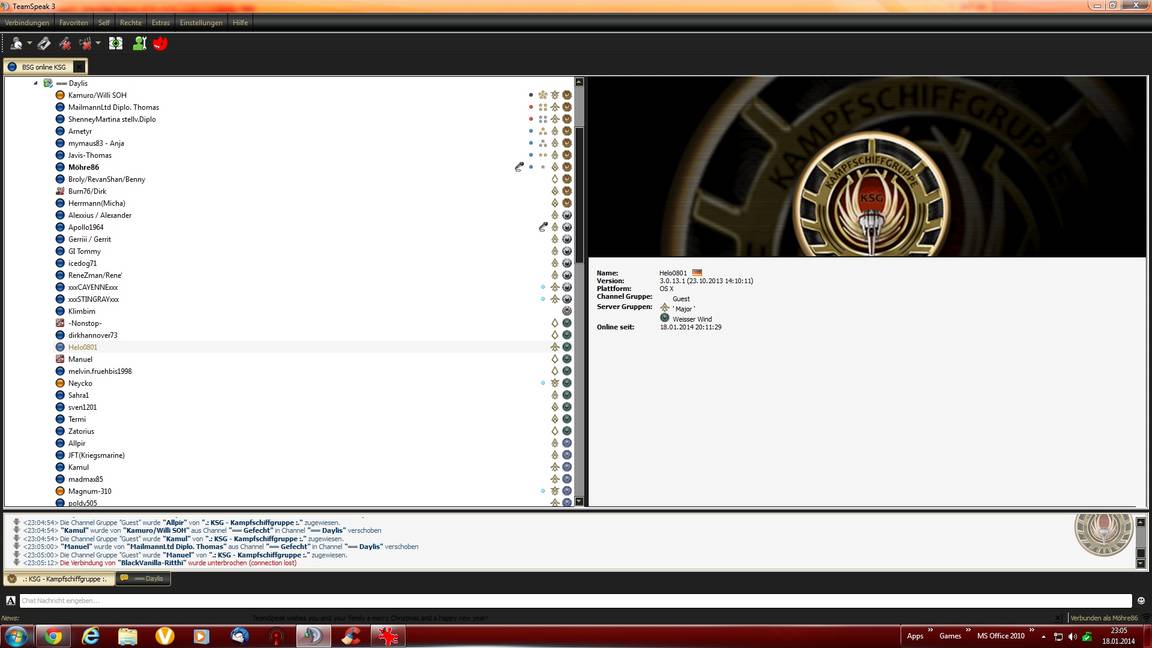This screenshot has width=1152, height=648.
Task: Select user ShenneyMartina stellv.Diplo
Action: (112, 119)
